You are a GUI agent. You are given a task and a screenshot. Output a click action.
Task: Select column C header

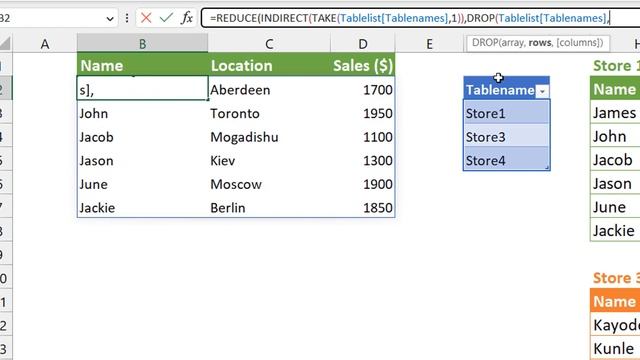pyautogui.click(x=269, y=44)
